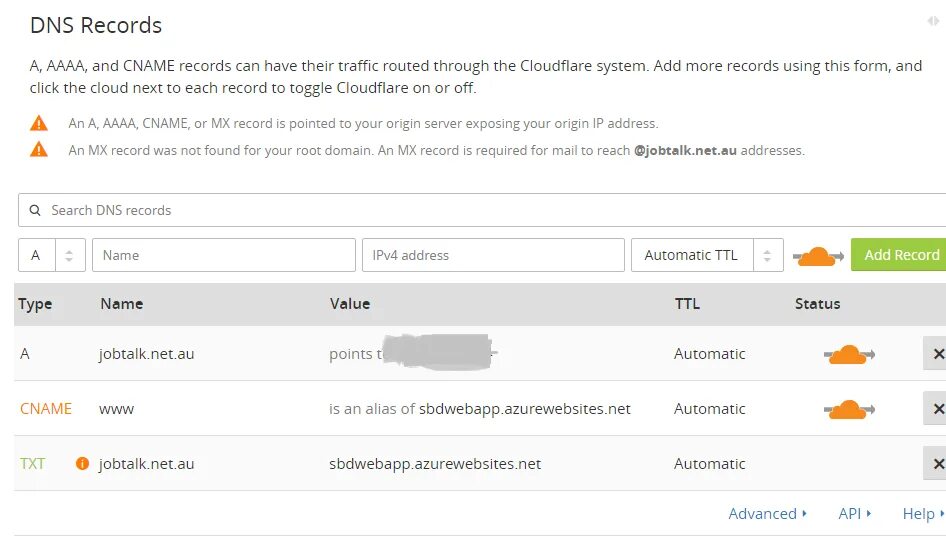Click the IPv4 address input field
The width and height of the screenshot is (946, 536).
click(493, 255)
